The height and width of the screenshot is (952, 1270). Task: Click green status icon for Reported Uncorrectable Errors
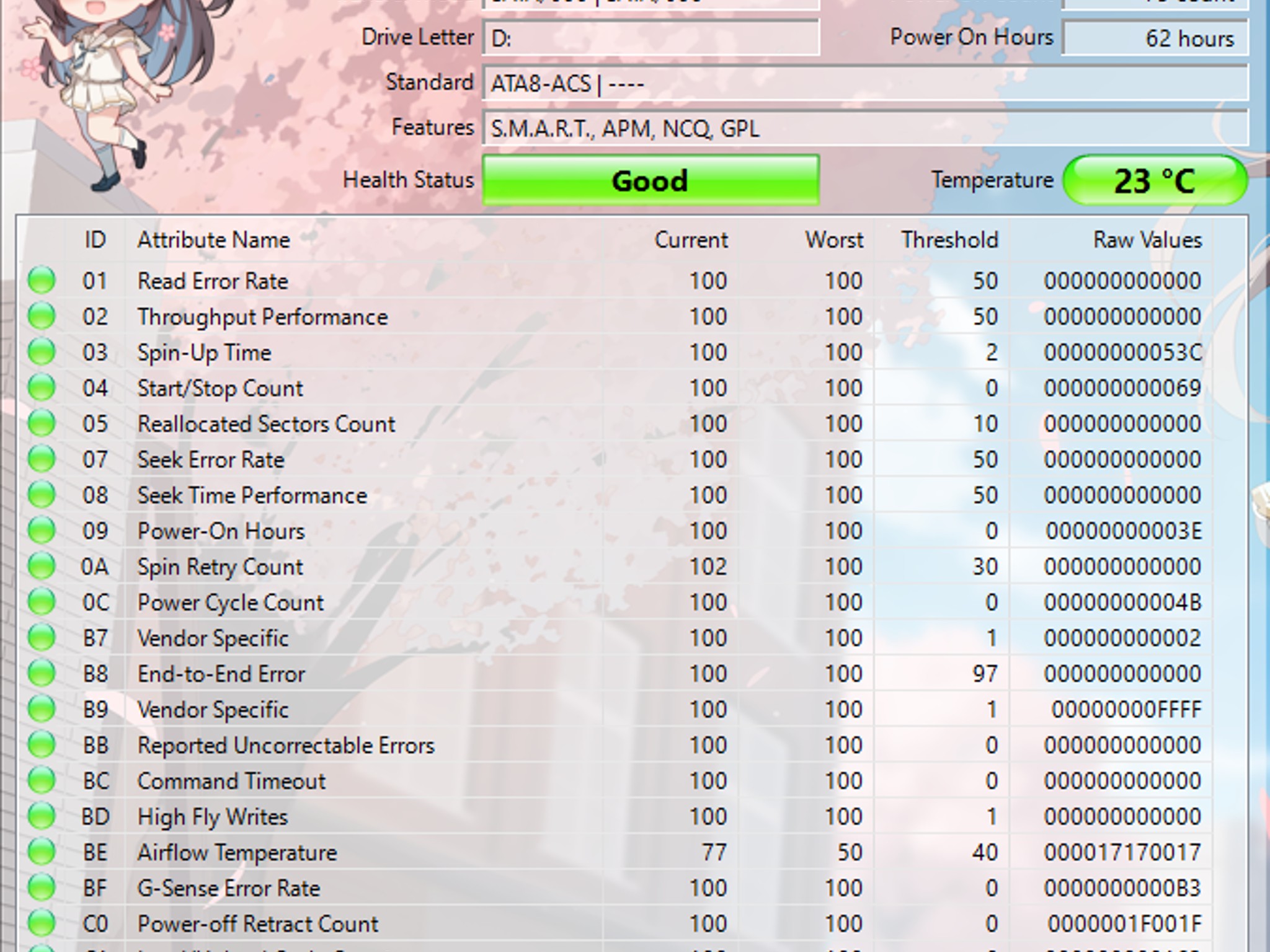42,745
